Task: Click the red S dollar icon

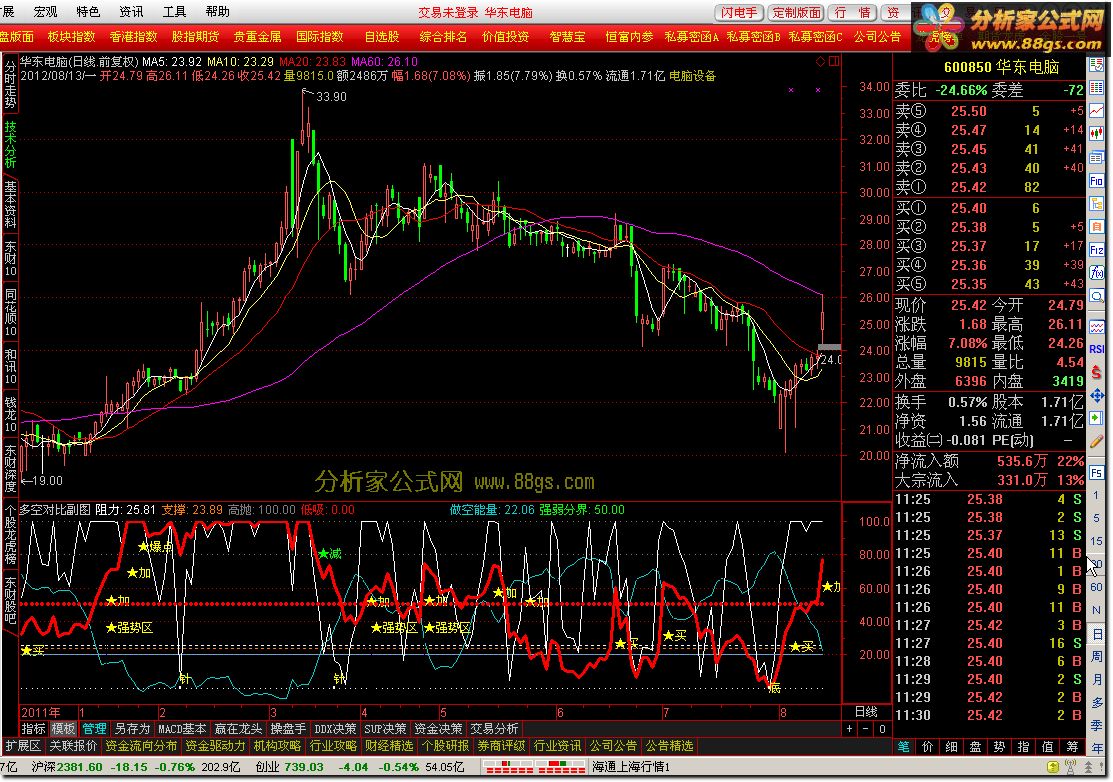Action: (x=1097, y=372)
